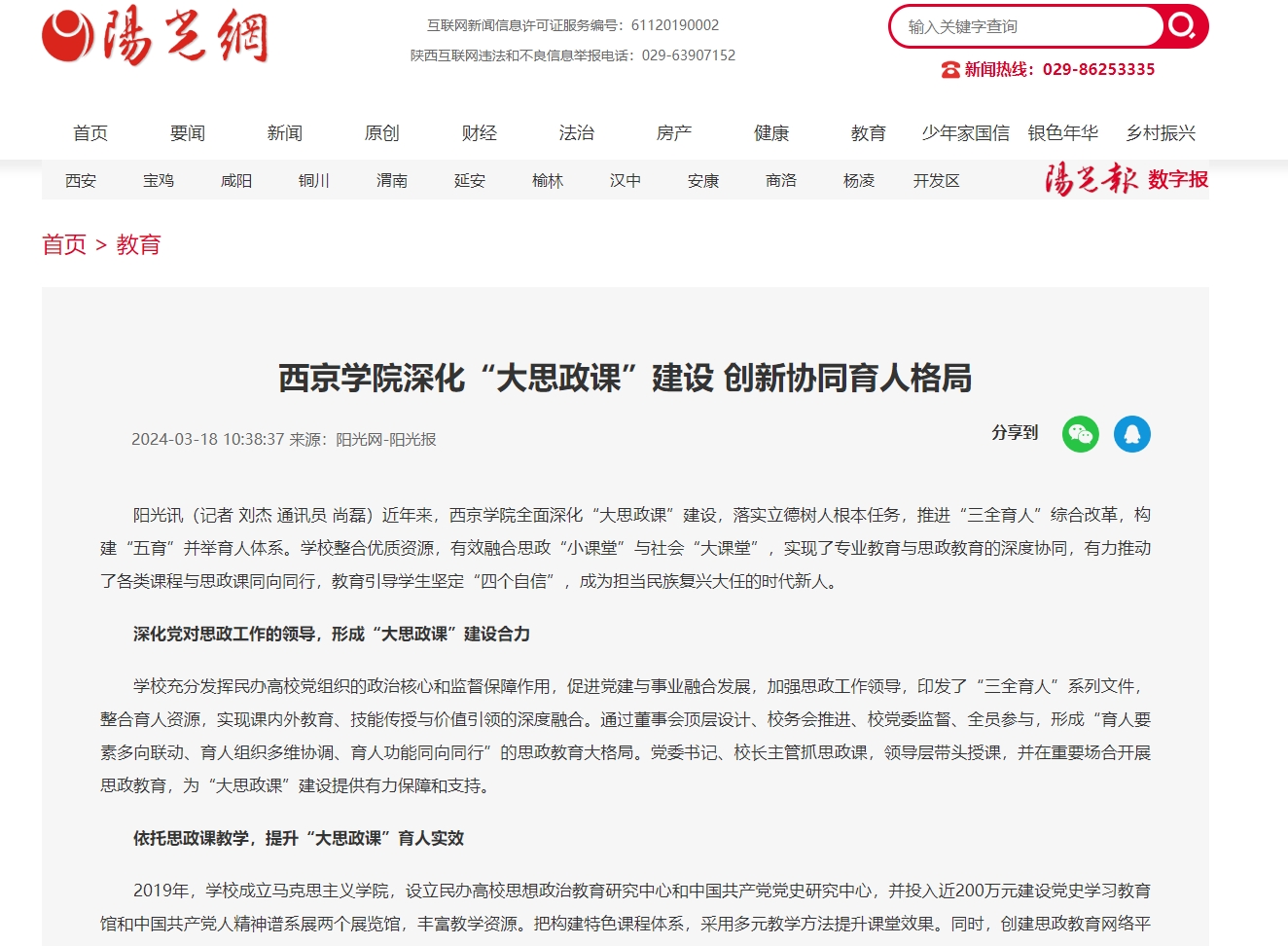Open the 法治 navigation item

[x=577, y=133]
